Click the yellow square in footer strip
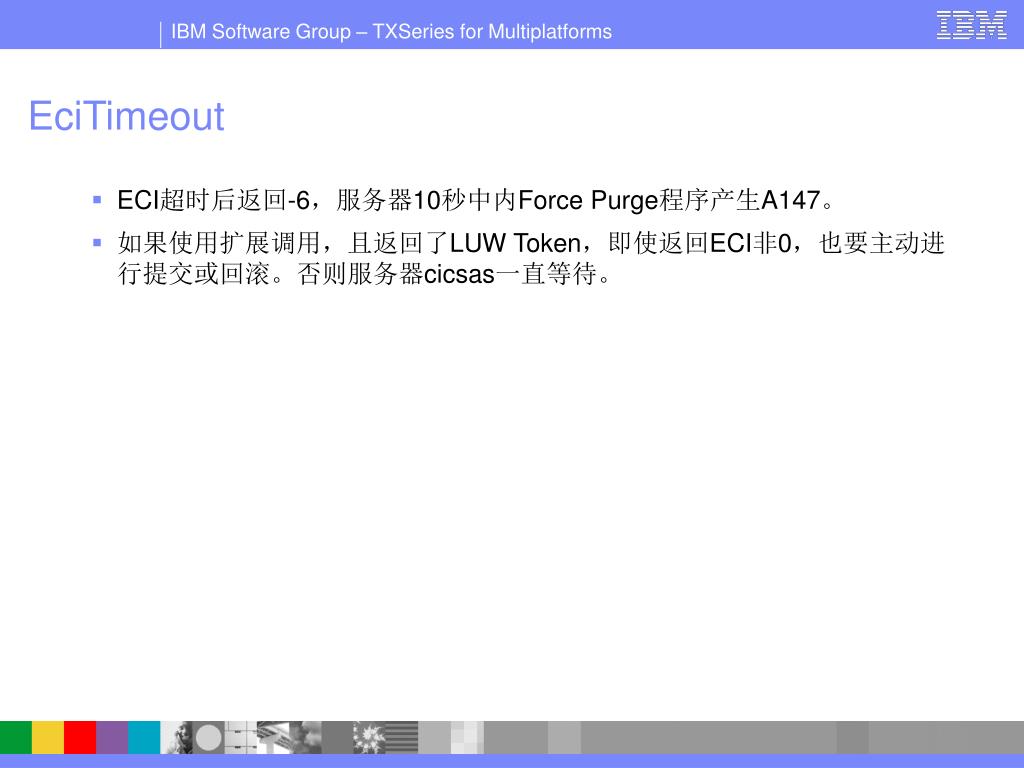1024x768 pixels. click(48, 737)
